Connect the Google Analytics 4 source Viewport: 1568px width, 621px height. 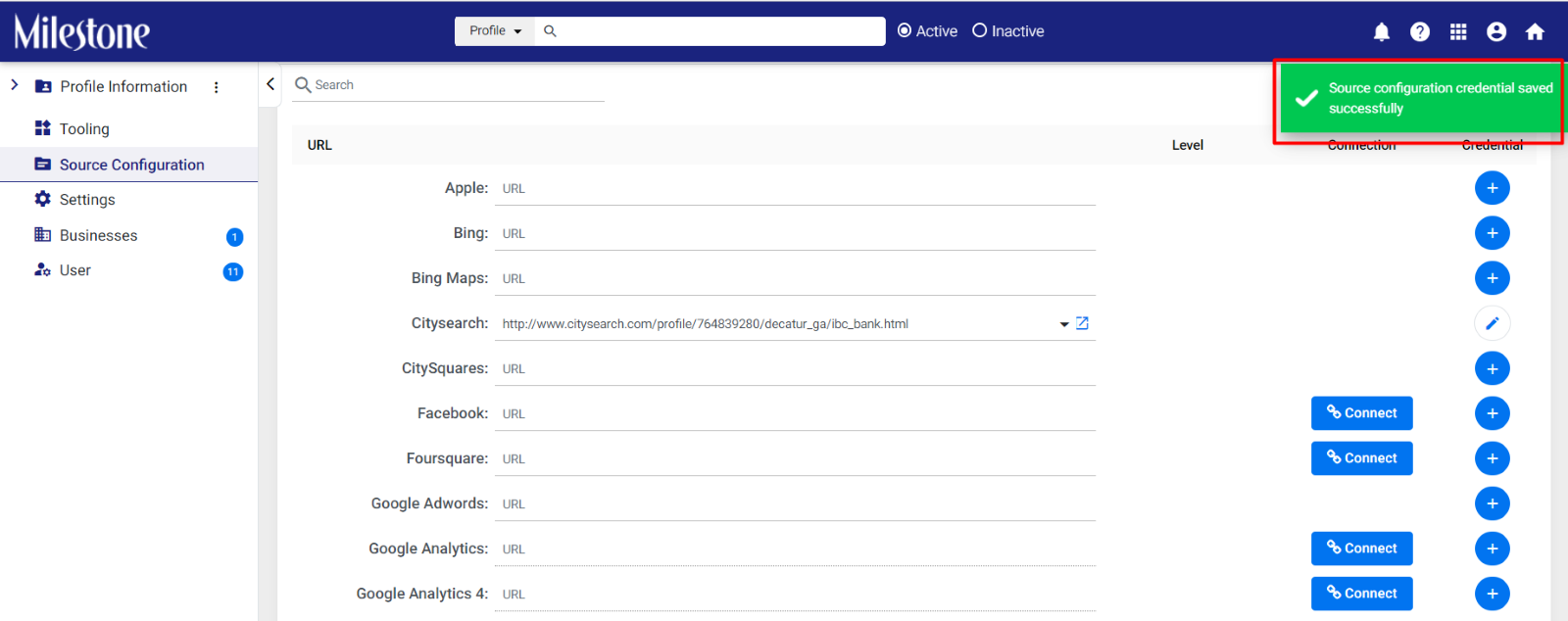pyautogui.click(x=1362, y=594)
